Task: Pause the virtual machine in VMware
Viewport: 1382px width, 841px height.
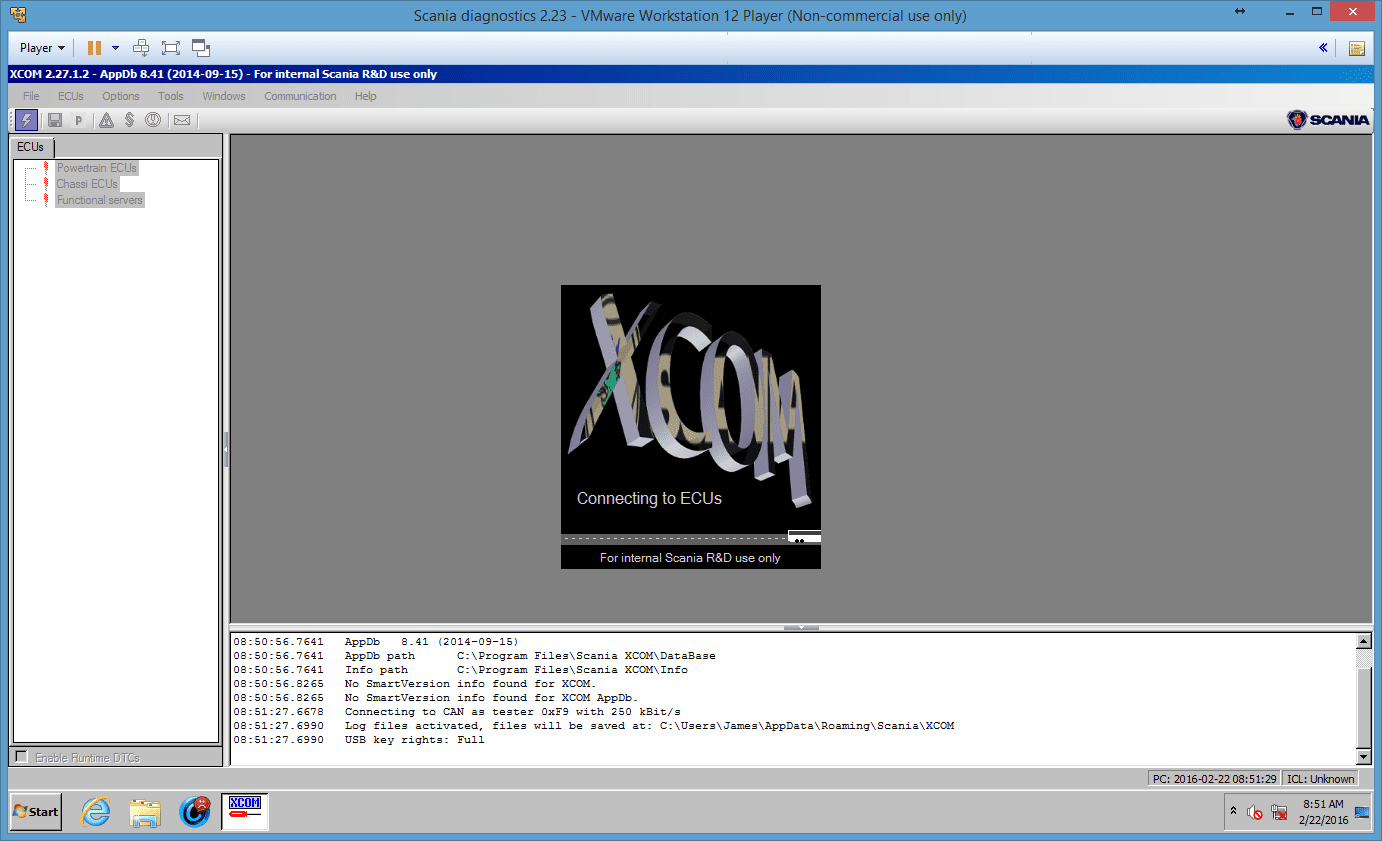Action: pyautogui.click(x=94, y=48)
